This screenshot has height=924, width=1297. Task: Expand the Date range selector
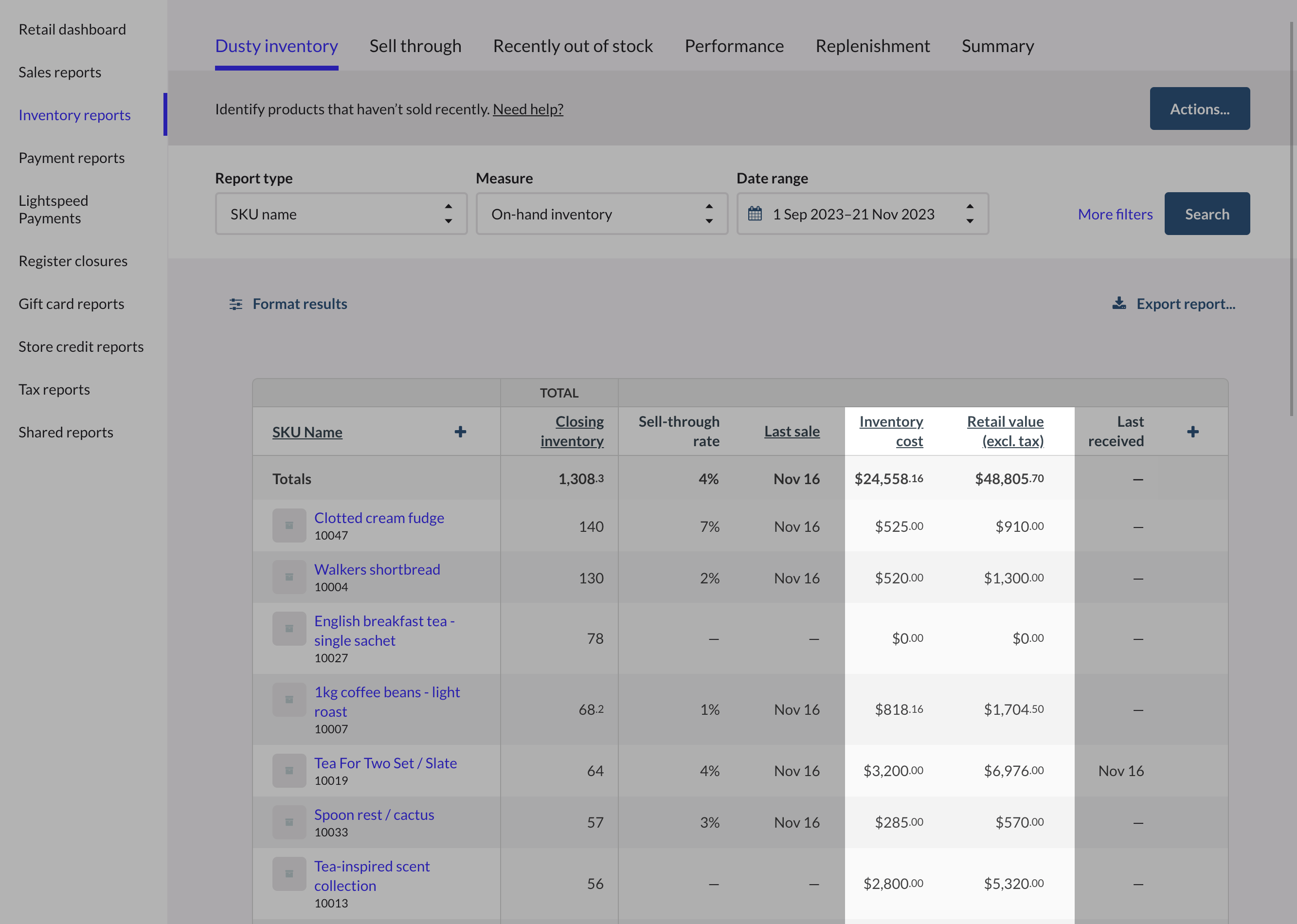[x=863, y=214]
